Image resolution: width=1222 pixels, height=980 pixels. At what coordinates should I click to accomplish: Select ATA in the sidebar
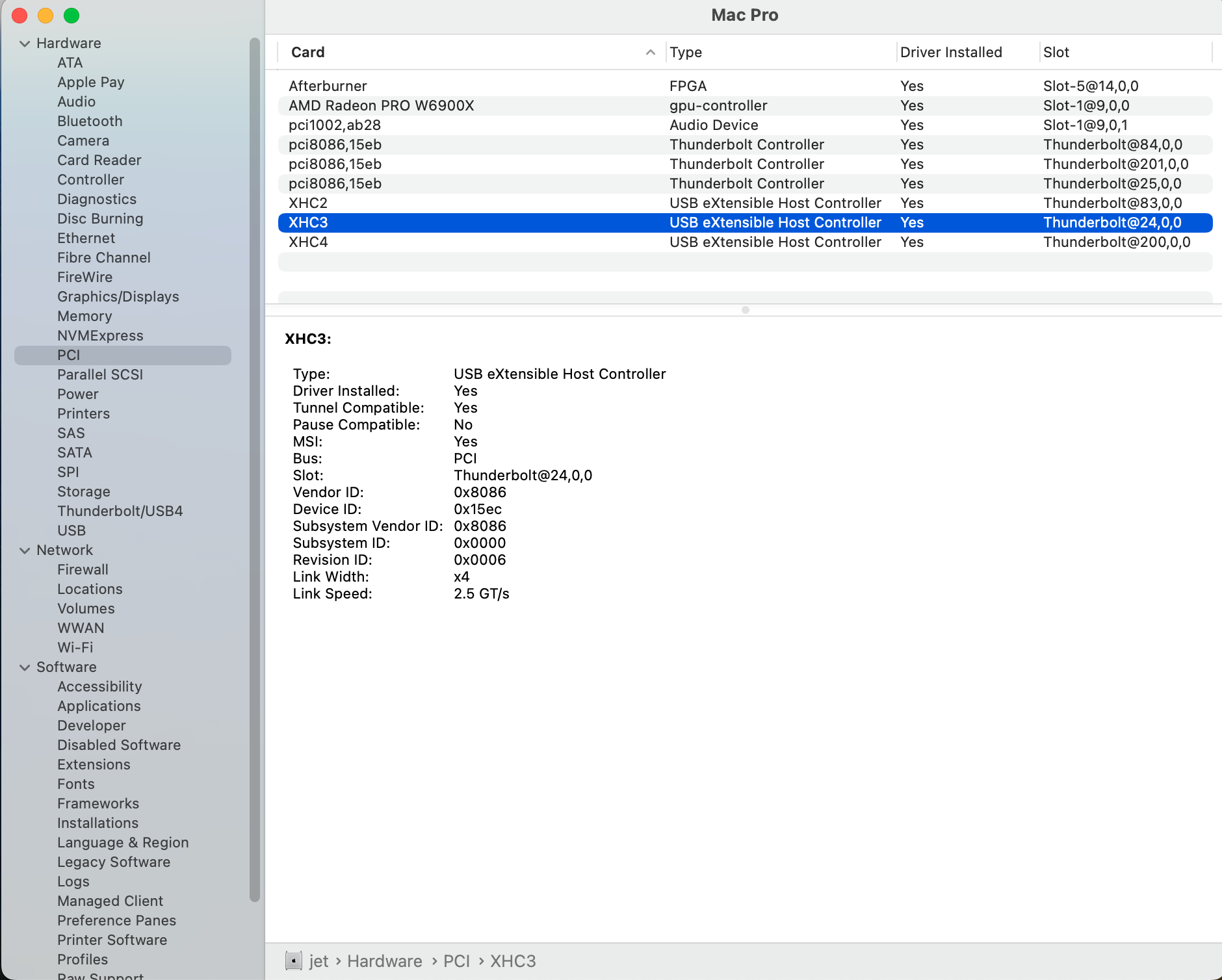[70, 63]
